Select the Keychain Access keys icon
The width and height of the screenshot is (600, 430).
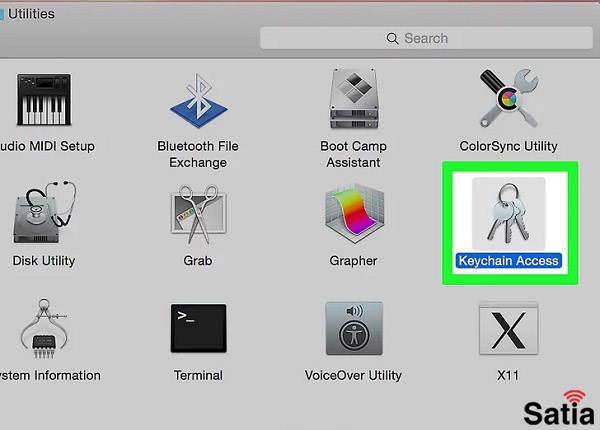pos(509,213)
